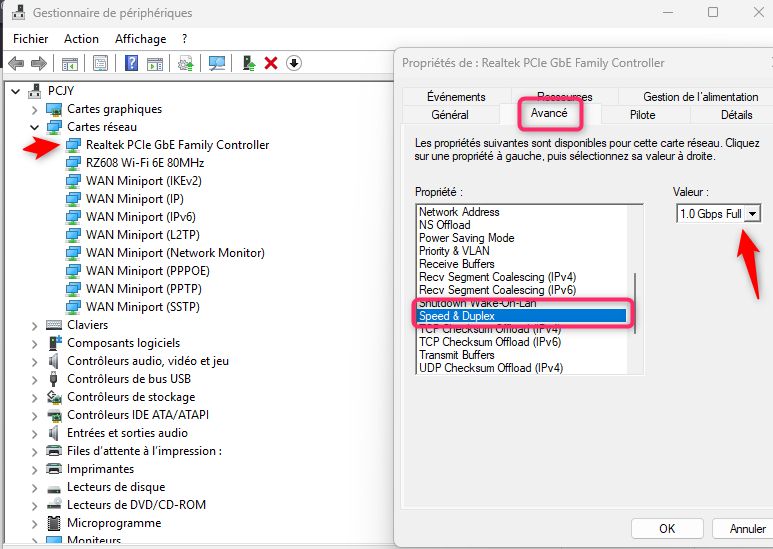Viewport: 773px width, 549px height.
Task: Click the PCJY computer root icon
Action: point(35,91)
